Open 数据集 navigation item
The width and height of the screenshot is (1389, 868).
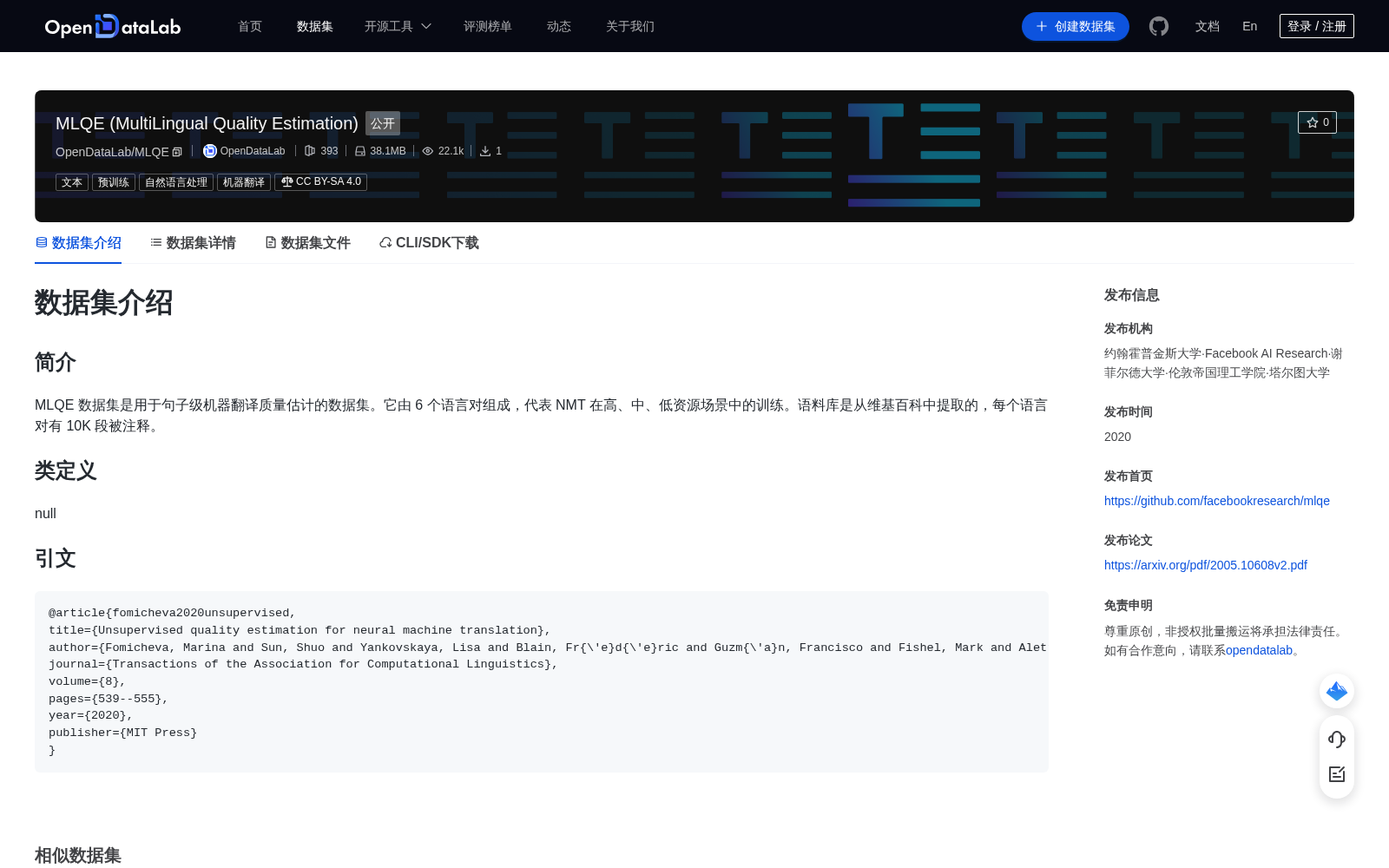pos(315,26)
